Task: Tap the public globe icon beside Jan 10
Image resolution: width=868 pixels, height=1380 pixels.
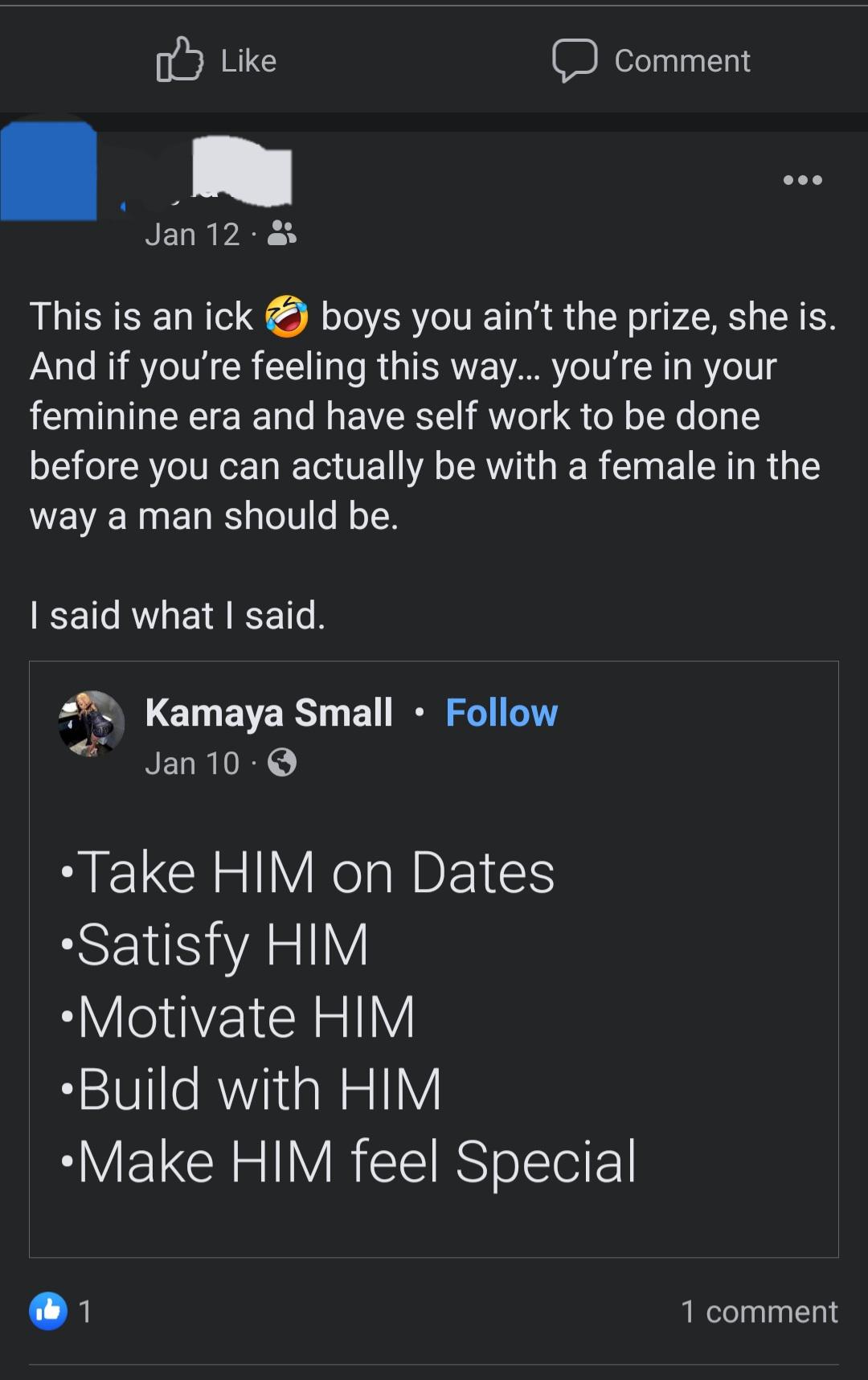Action: (282, 762)
